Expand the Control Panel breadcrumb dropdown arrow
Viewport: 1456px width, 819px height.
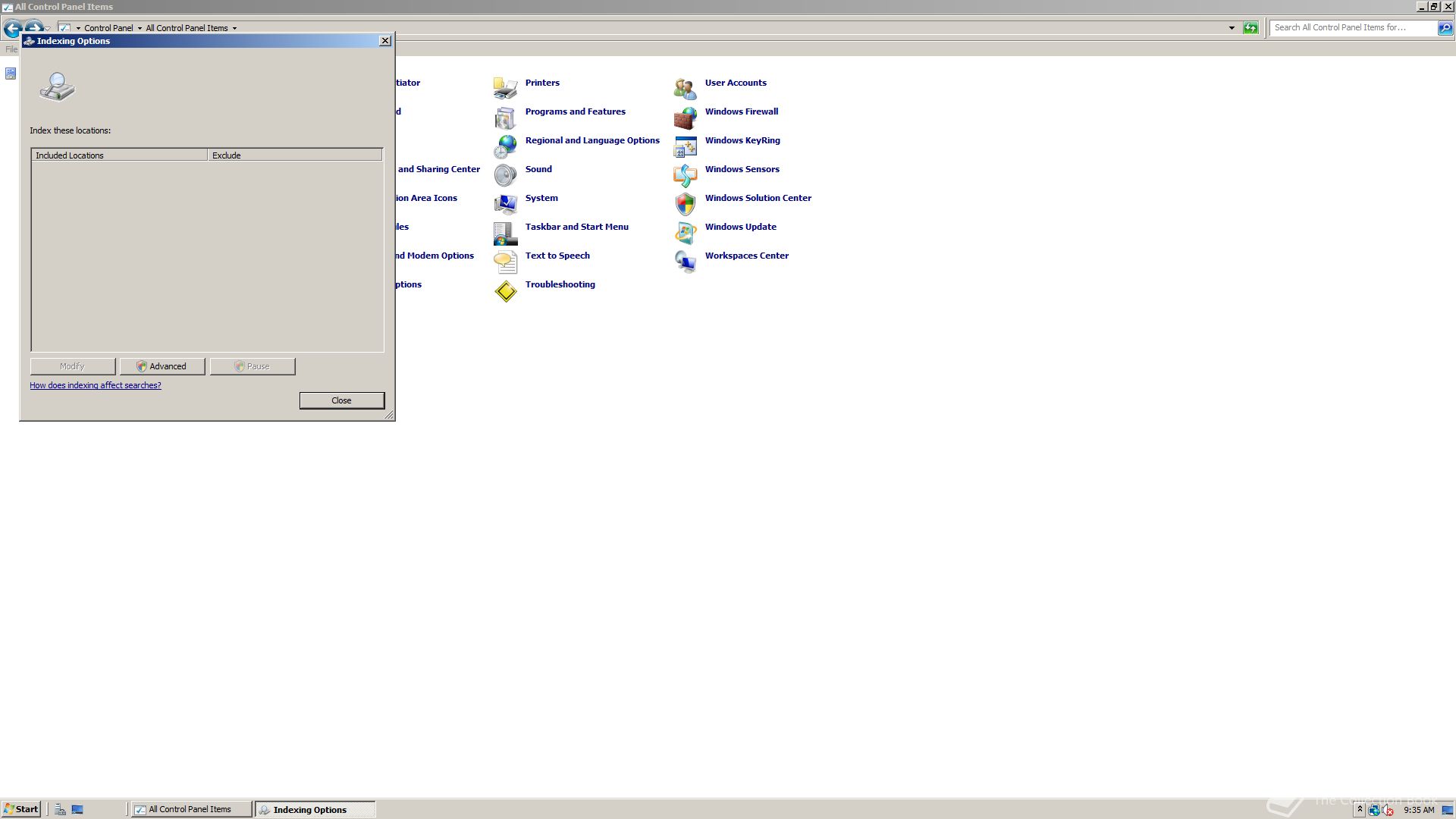tap(140, 28)
